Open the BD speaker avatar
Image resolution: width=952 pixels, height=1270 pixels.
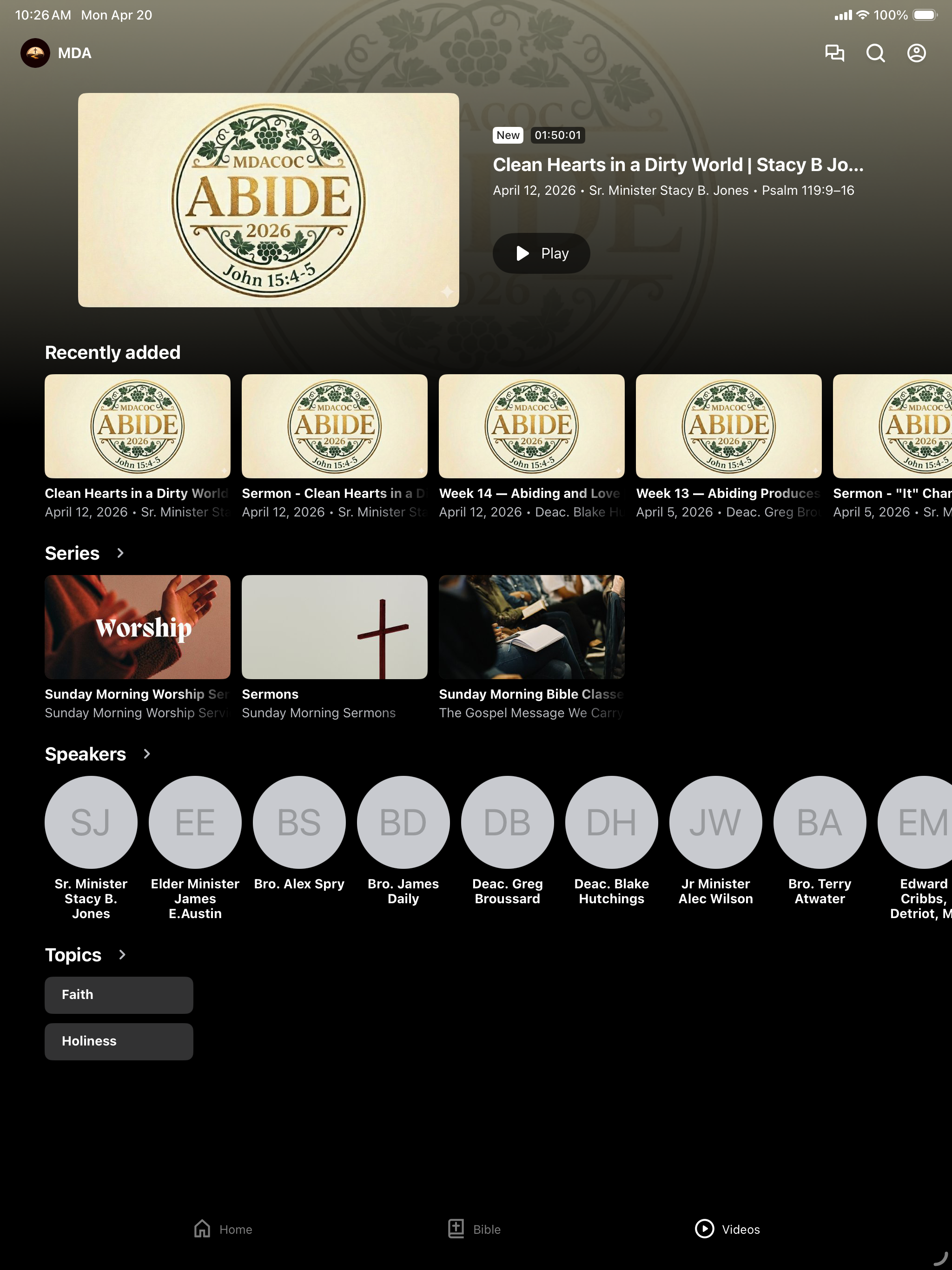403,822
